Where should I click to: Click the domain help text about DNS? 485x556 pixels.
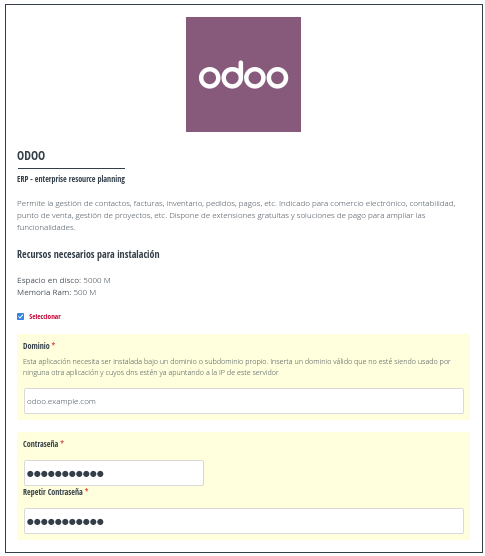[236, 367]
